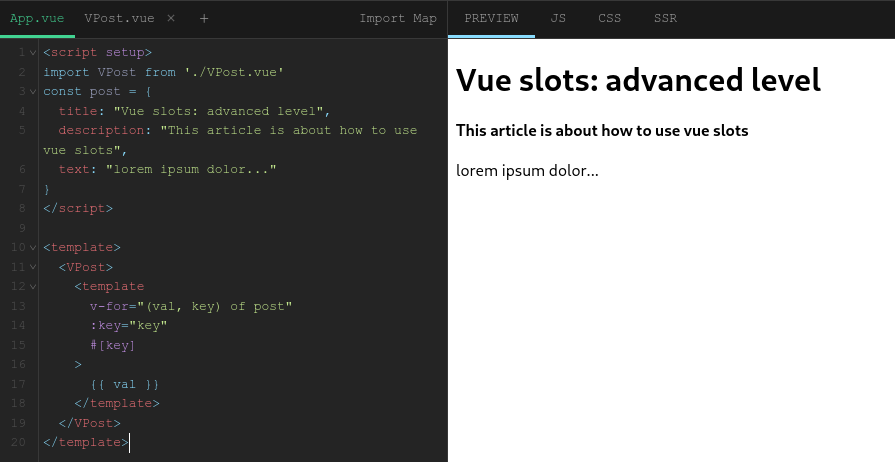Click the title property line in editor
Screen dimensions: 895x462
[195, 111]
